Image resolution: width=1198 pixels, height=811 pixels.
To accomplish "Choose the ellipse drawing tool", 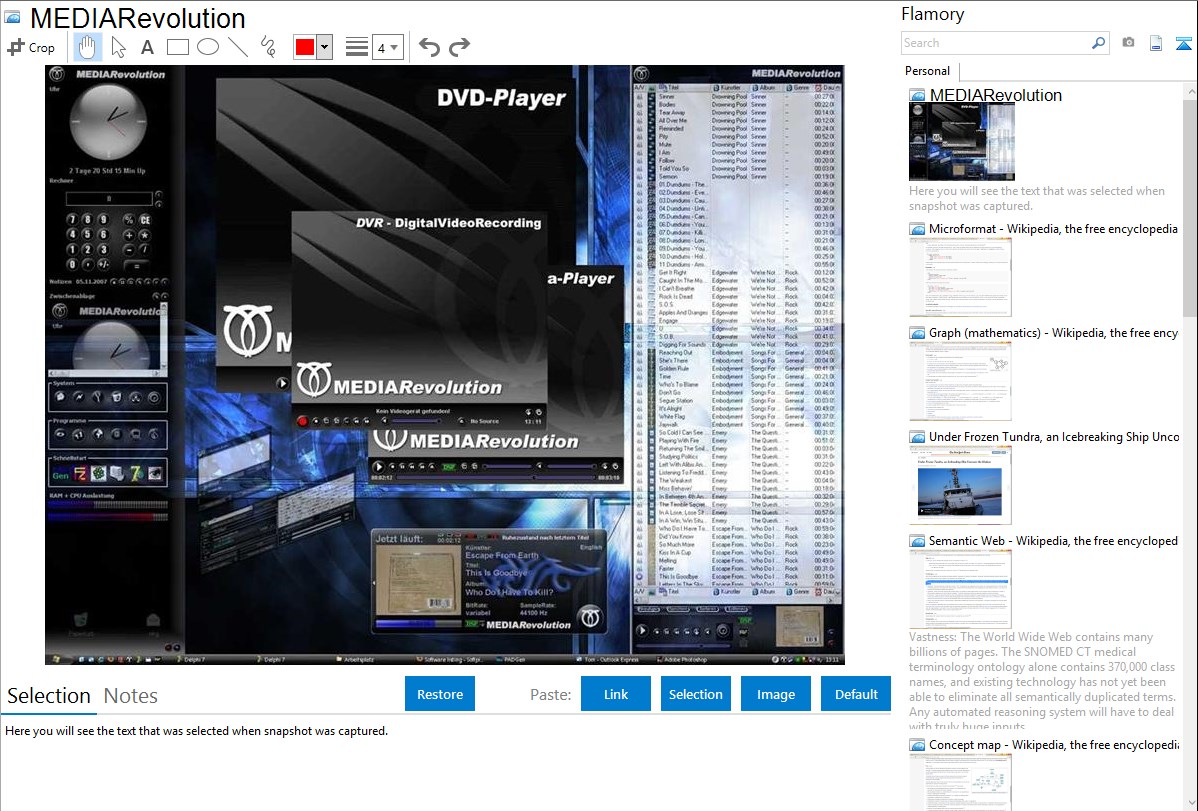I will click(208, 47).
